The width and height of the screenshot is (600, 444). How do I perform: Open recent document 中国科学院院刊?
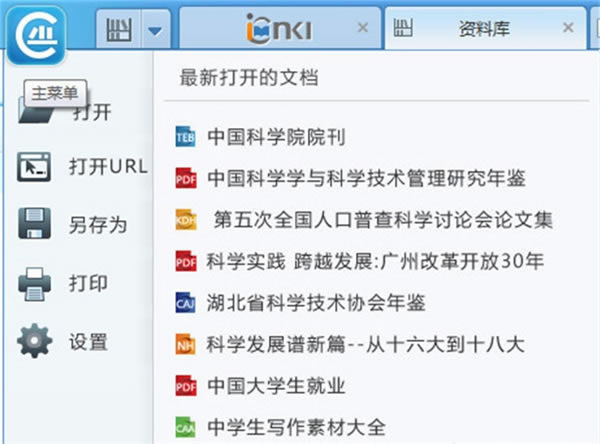[x=276, y=137]
